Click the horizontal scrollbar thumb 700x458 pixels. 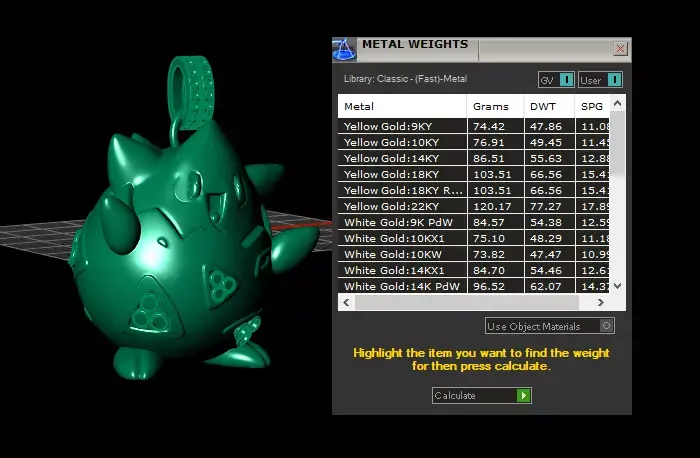click(467, 302)
